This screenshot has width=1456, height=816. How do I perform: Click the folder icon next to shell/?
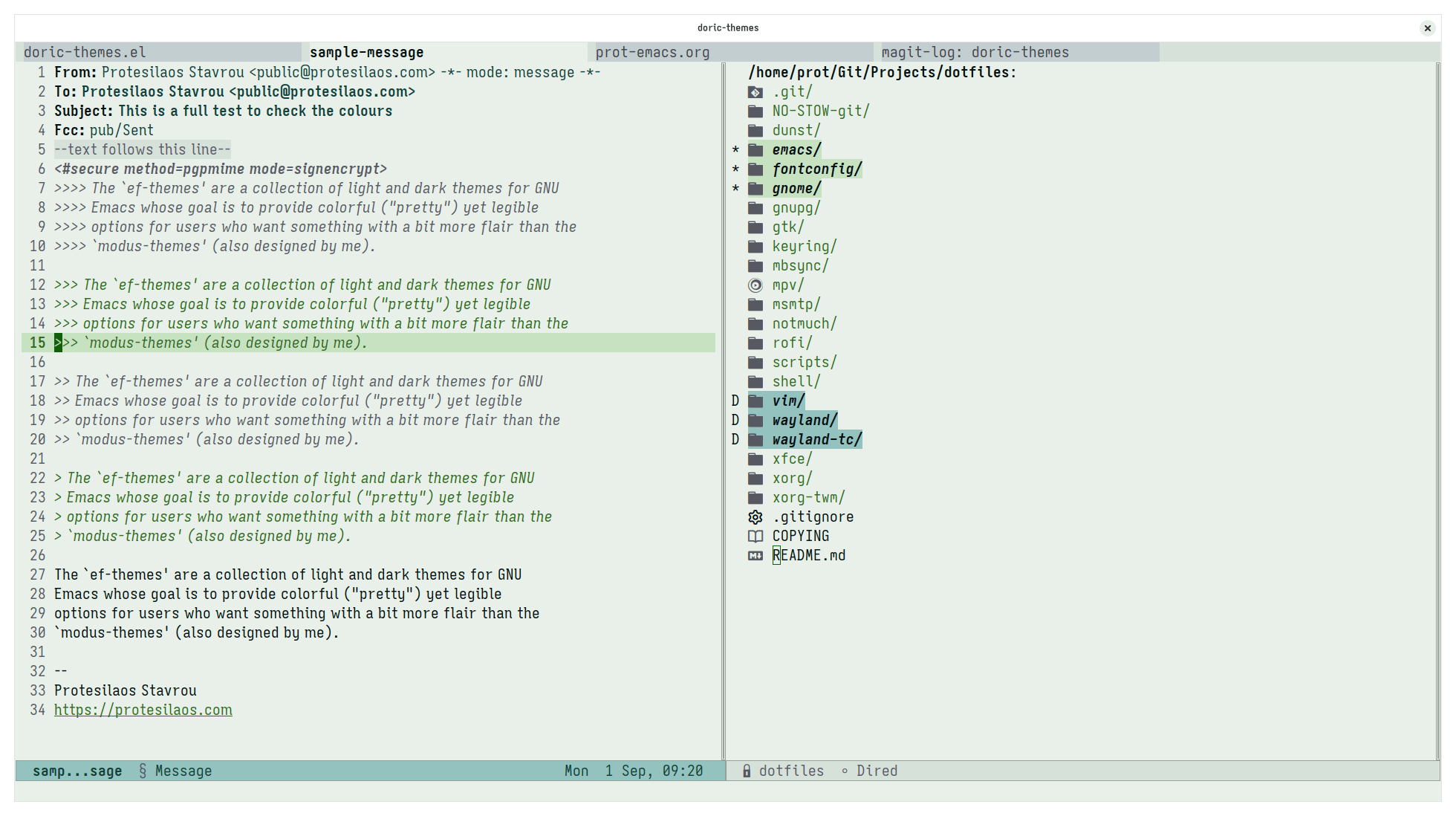[755, 382]
